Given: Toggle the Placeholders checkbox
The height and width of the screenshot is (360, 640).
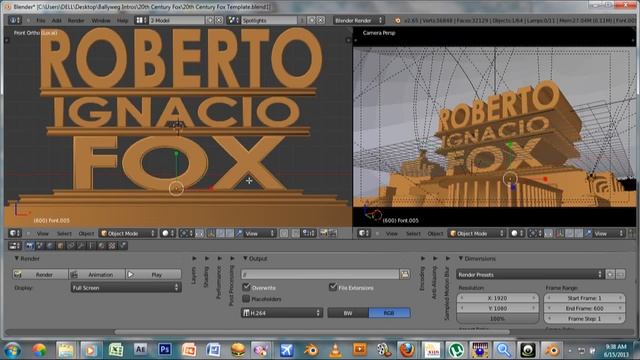Looking at the screenshot, I should (246, 299).
